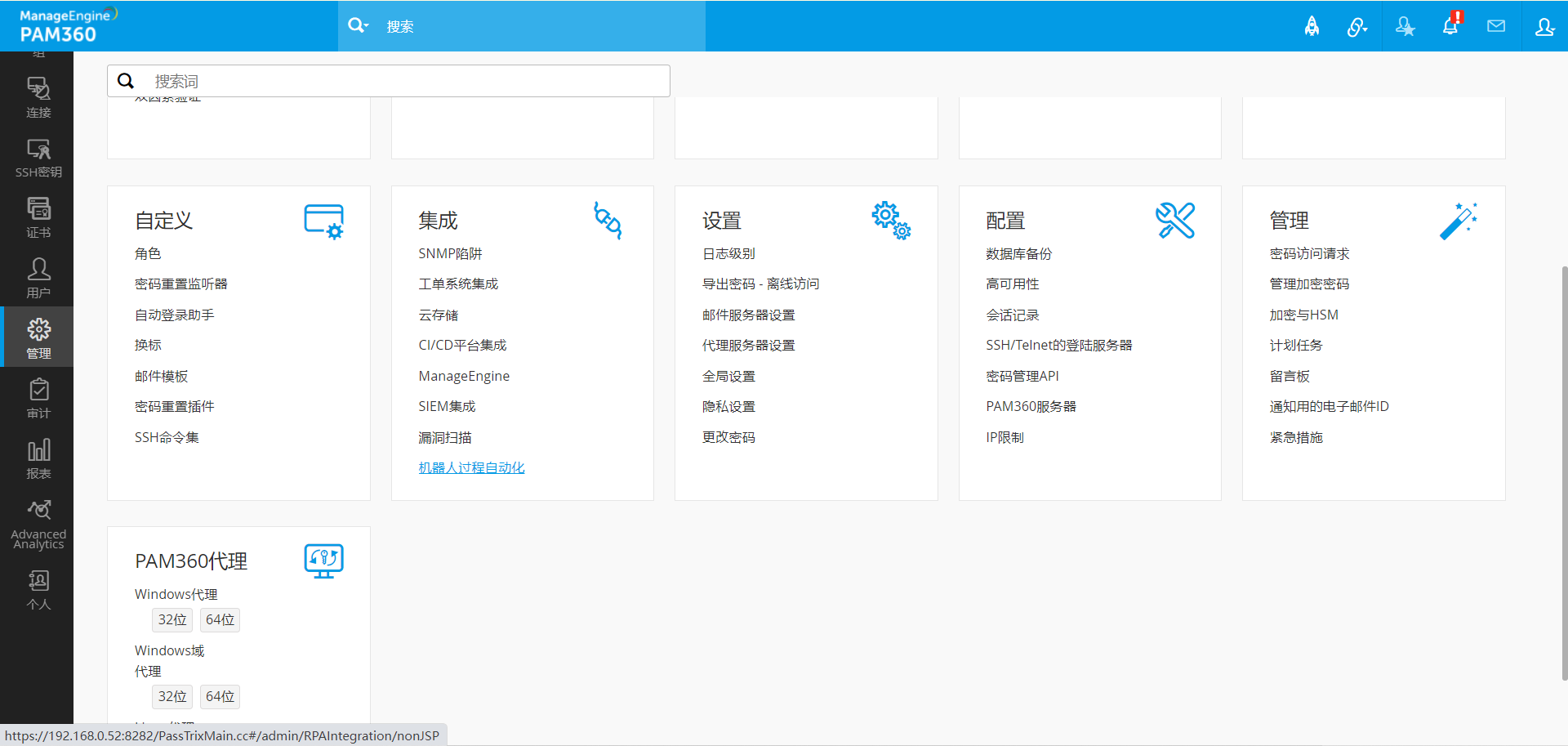
Task: Select the 用户 sidebar menu item
Action: pyautogui.click(x=38, y=279)
